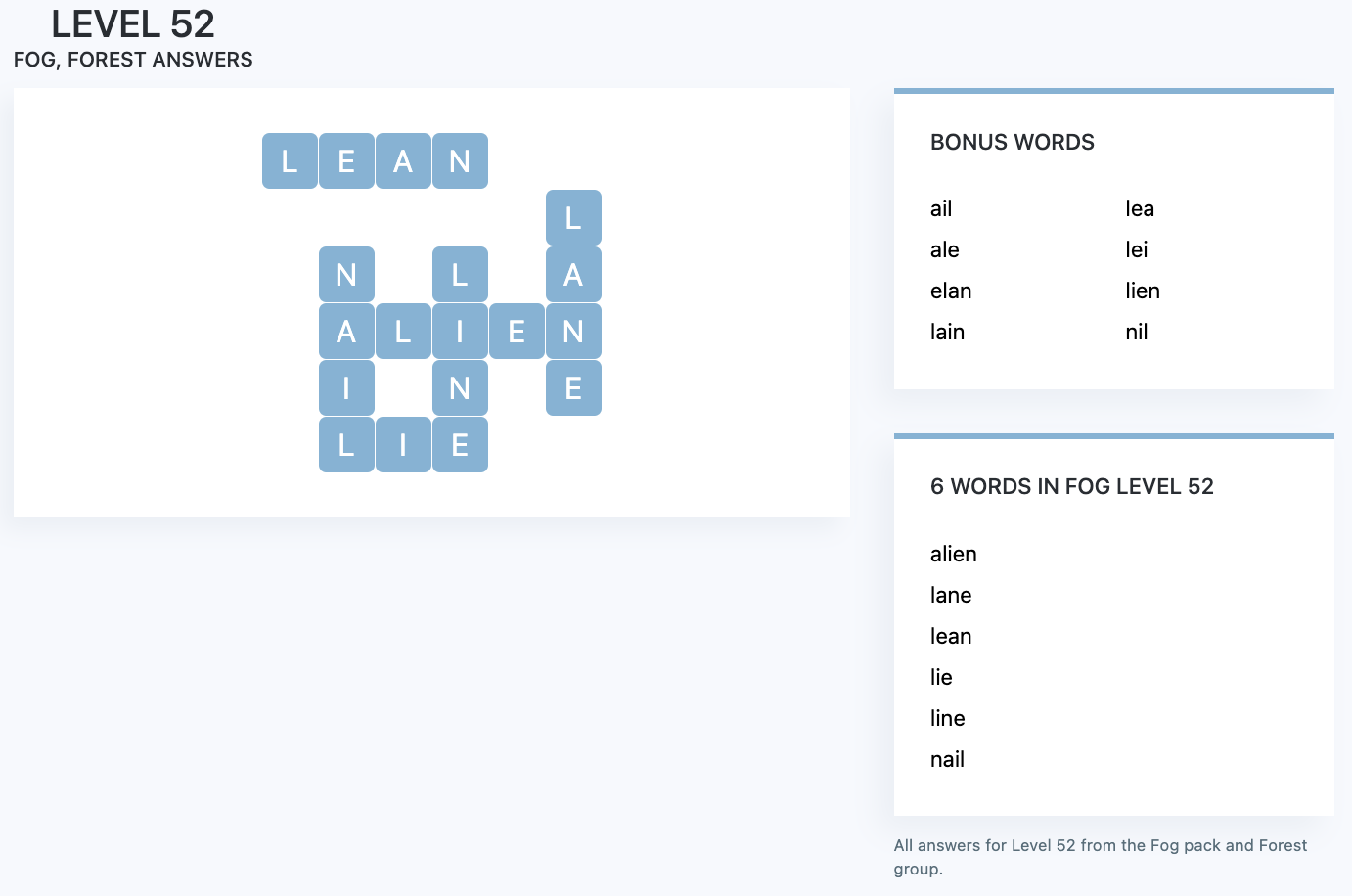Click the first L tile of LEAN
The image size is (1352, 896).
(x=290, y=160)
